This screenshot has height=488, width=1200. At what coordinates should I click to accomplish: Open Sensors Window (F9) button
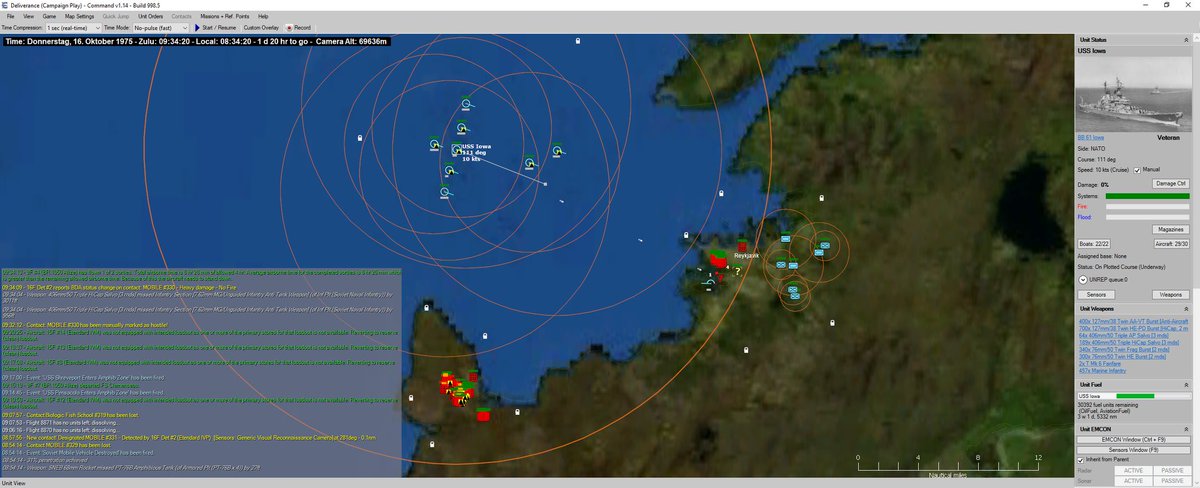click(1133, 449)
